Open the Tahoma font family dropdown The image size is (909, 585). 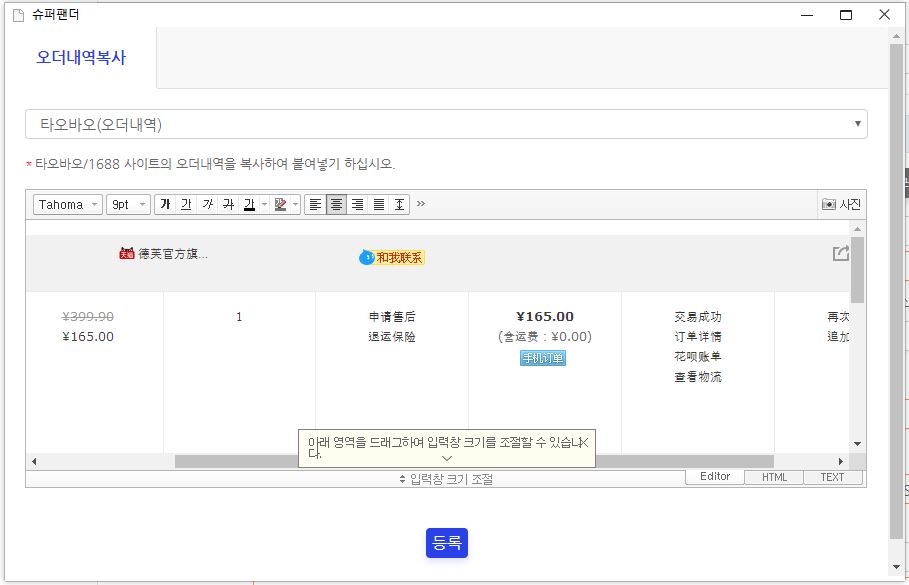(68, 204)
